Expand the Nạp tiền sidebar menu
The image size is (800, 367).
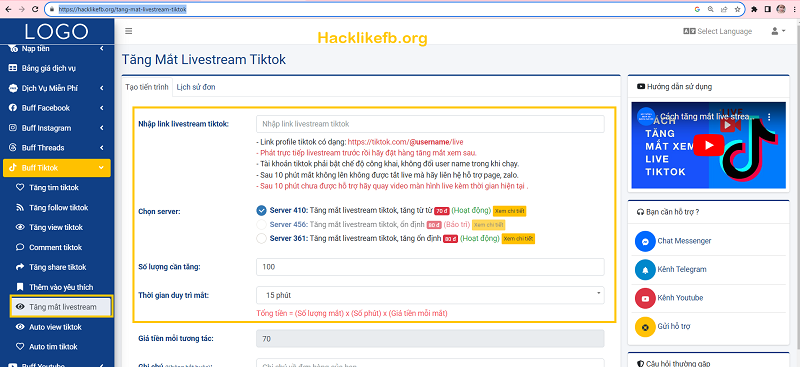(x=57, y=48)
